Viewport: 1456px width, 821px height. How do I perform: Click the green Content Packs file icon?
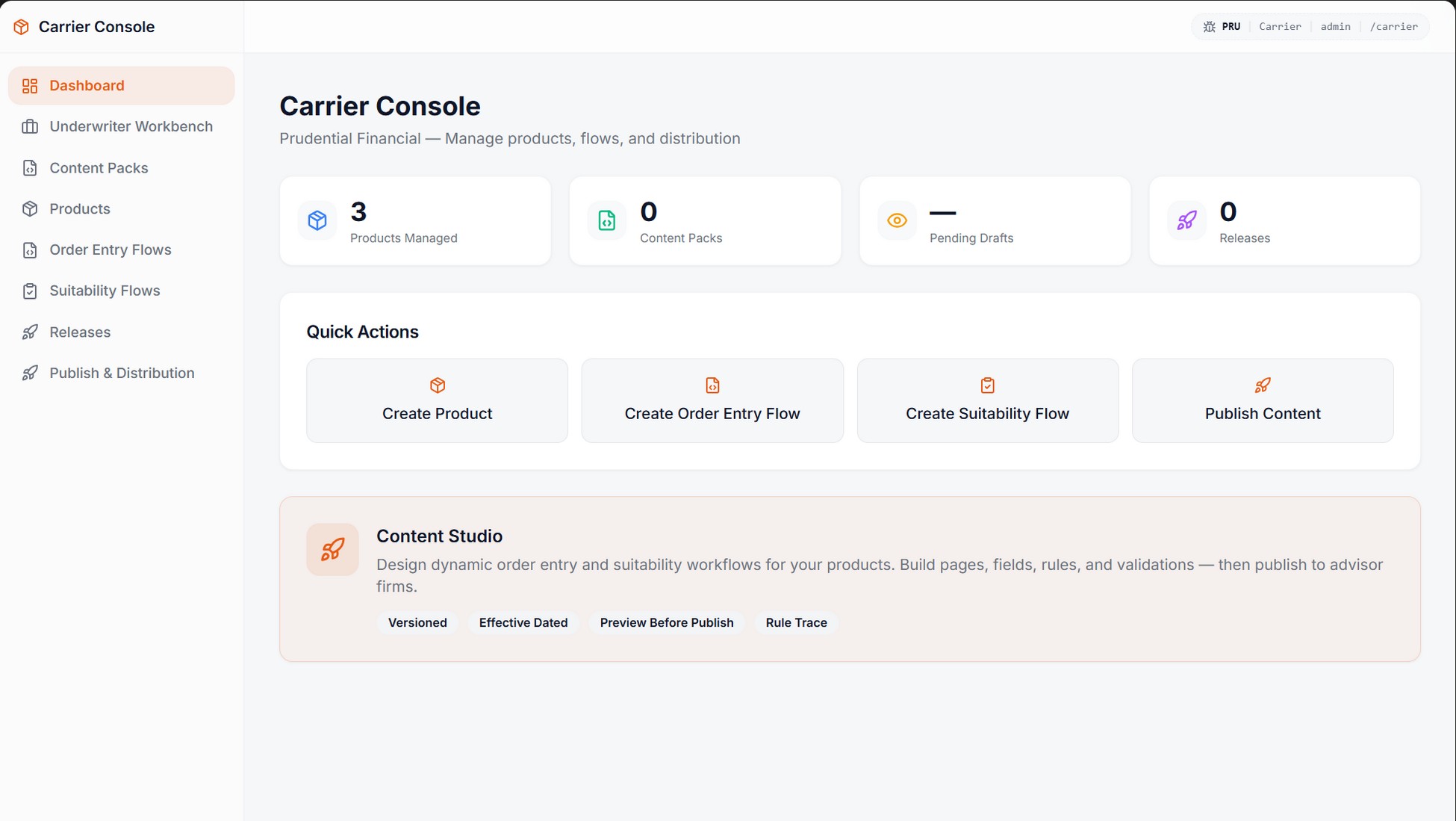point(606,220)
